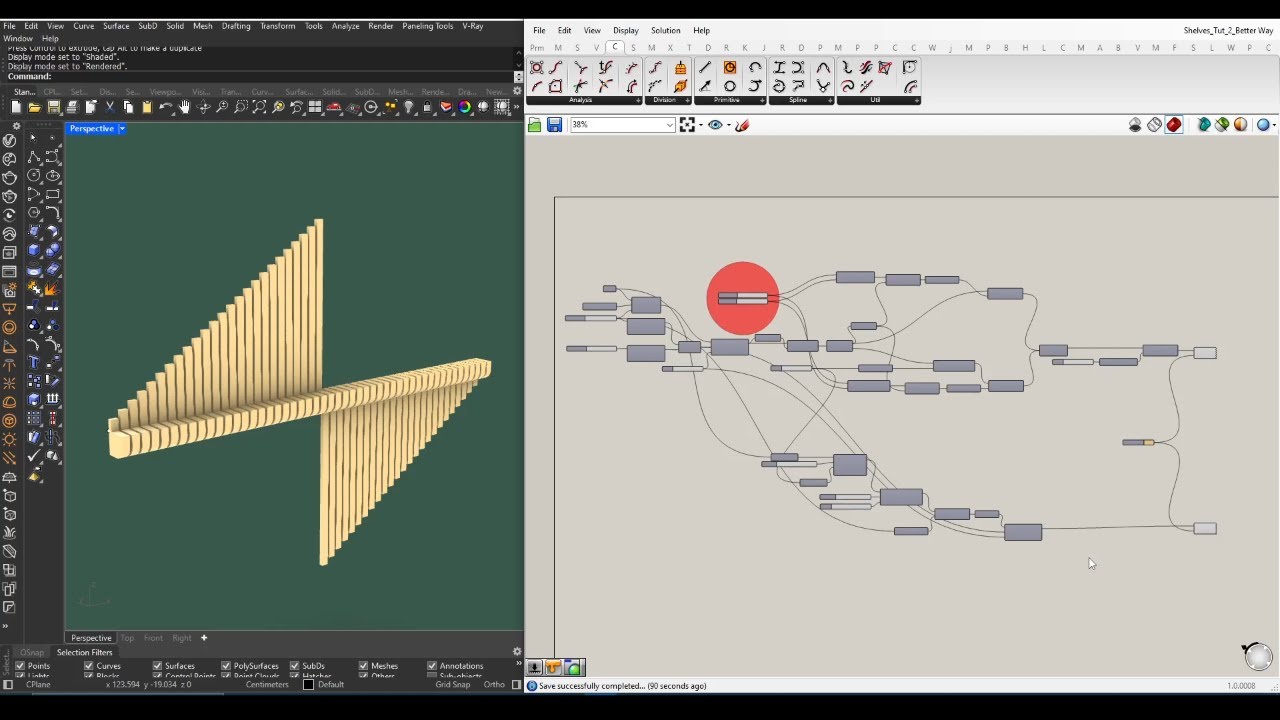
Task: Click the canvas zoom extents icon beside the zoom field
Action: coord(687,124)
